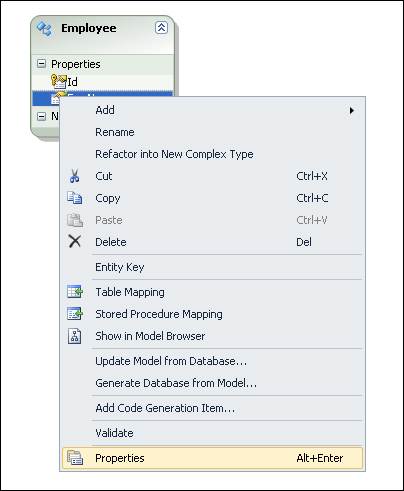The image size is (404, 491).
Task: Open the Add submenu arrow
Action: (352, 110)
